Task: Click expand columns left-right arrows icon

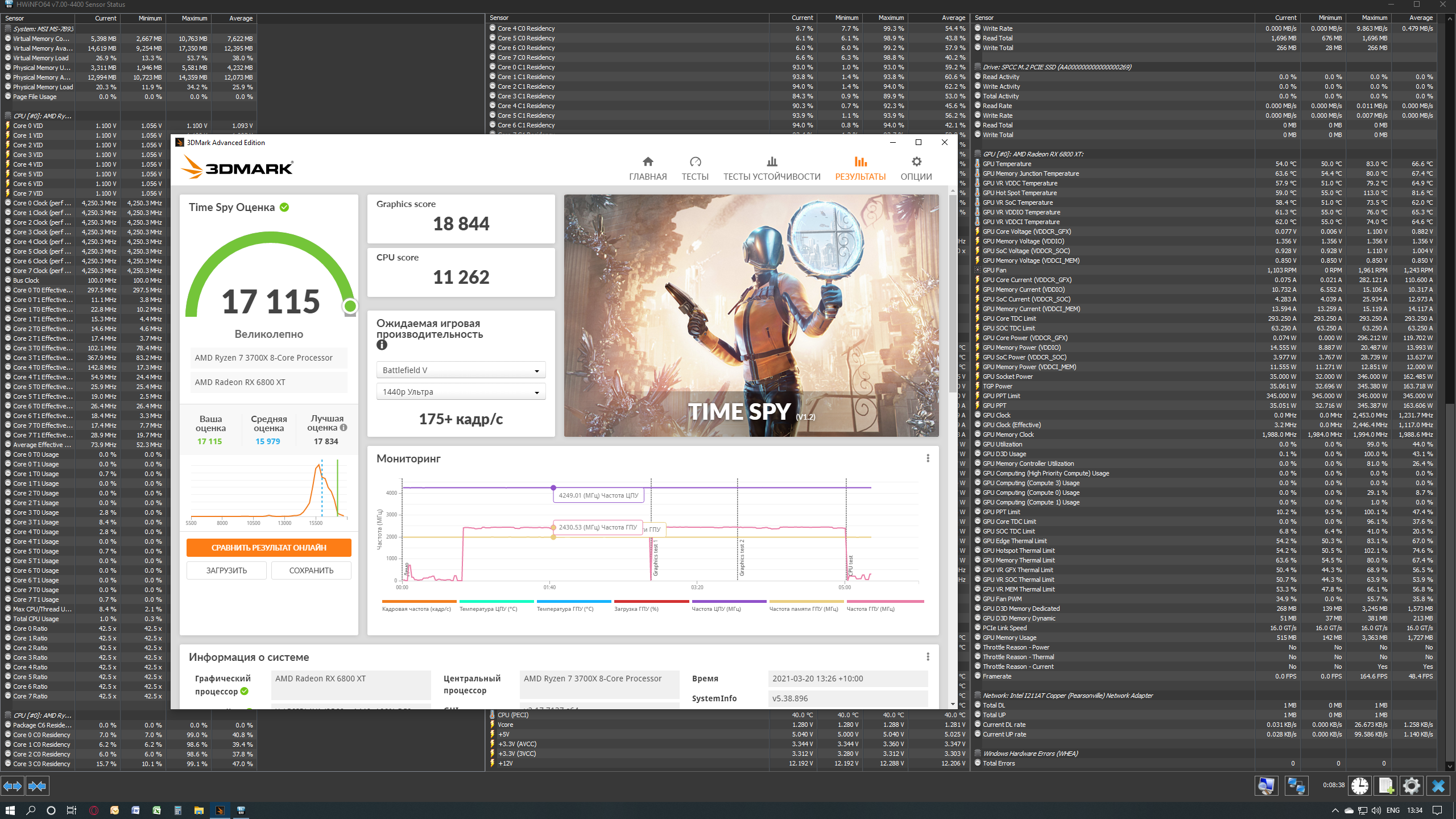Action: (13, 786)
